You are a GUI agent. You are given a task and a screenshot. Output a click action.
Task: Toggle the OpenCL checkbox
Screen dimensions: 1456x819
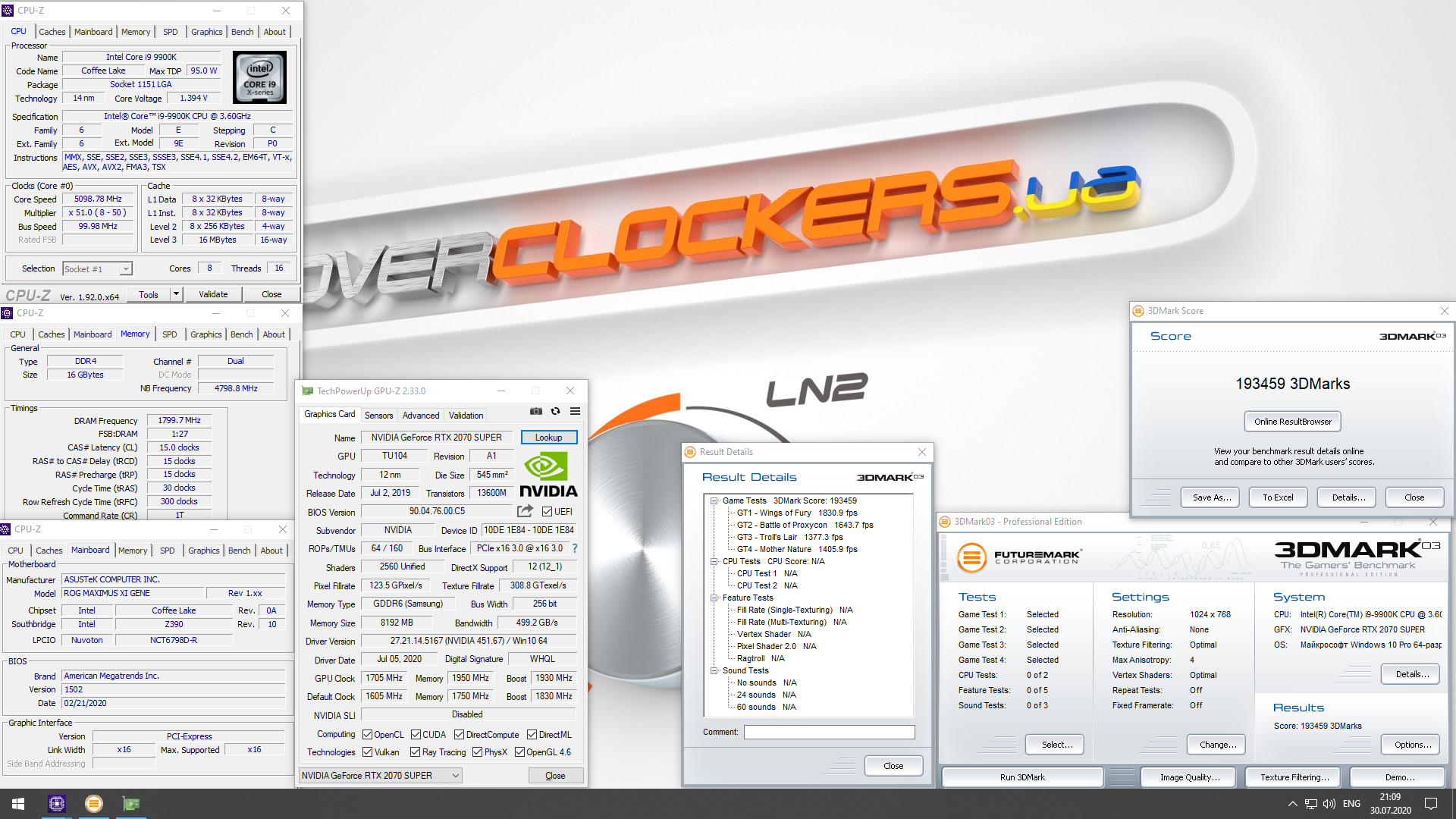(x=367, y=735)
